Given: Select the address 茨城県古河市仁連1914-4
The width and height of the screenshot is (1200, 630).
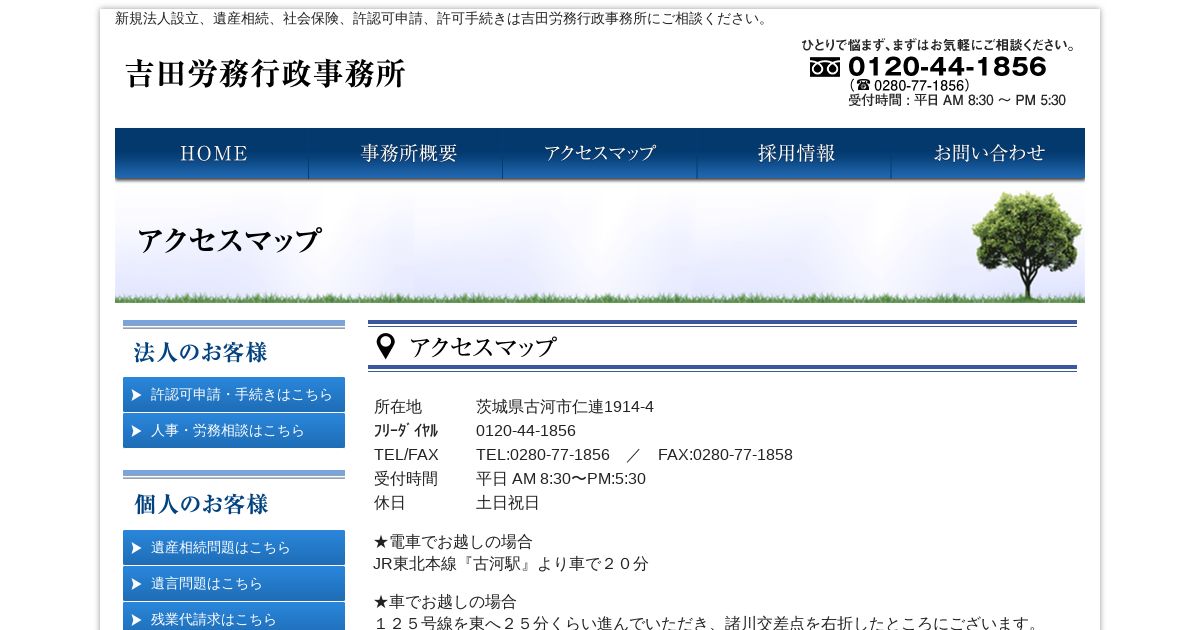Looking at the screenshot, I should (x=565, y=407).
